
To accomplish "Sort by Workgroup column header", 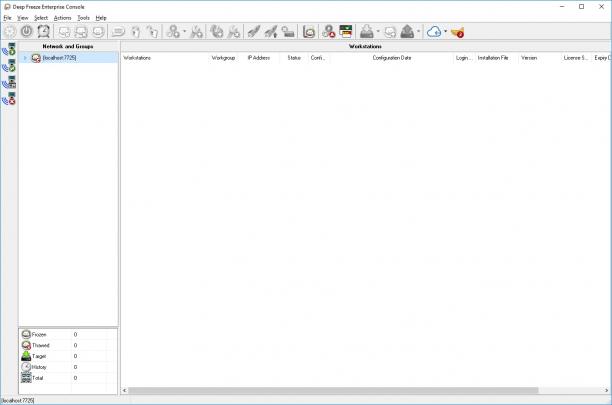I will (223, 58).
